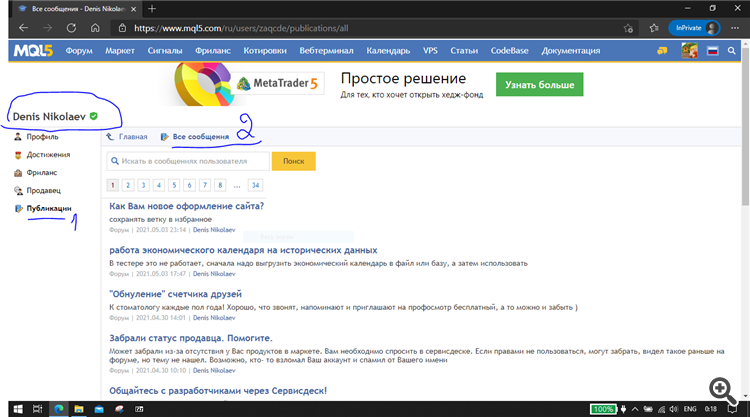Click the 'Узнать больше' green button

pos(540,85)
